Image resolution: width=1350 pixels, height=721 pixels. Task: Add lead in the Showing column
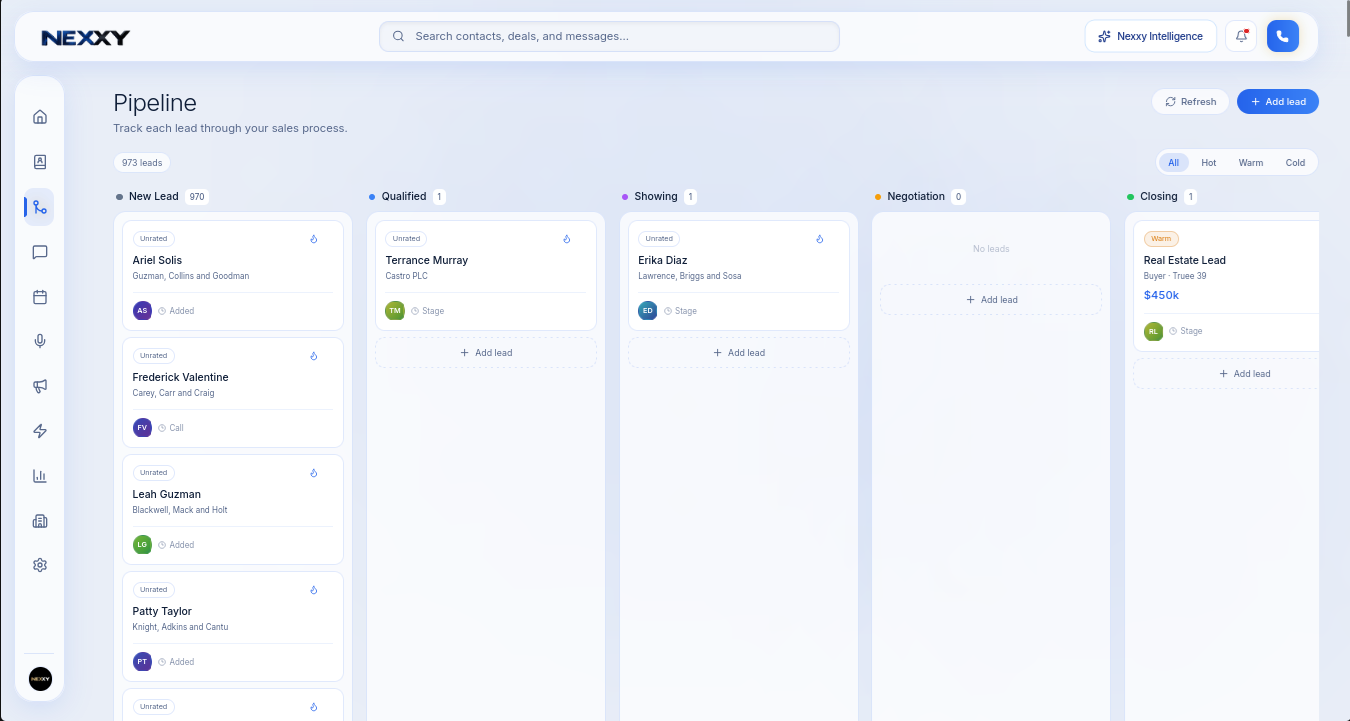[739, 353]
